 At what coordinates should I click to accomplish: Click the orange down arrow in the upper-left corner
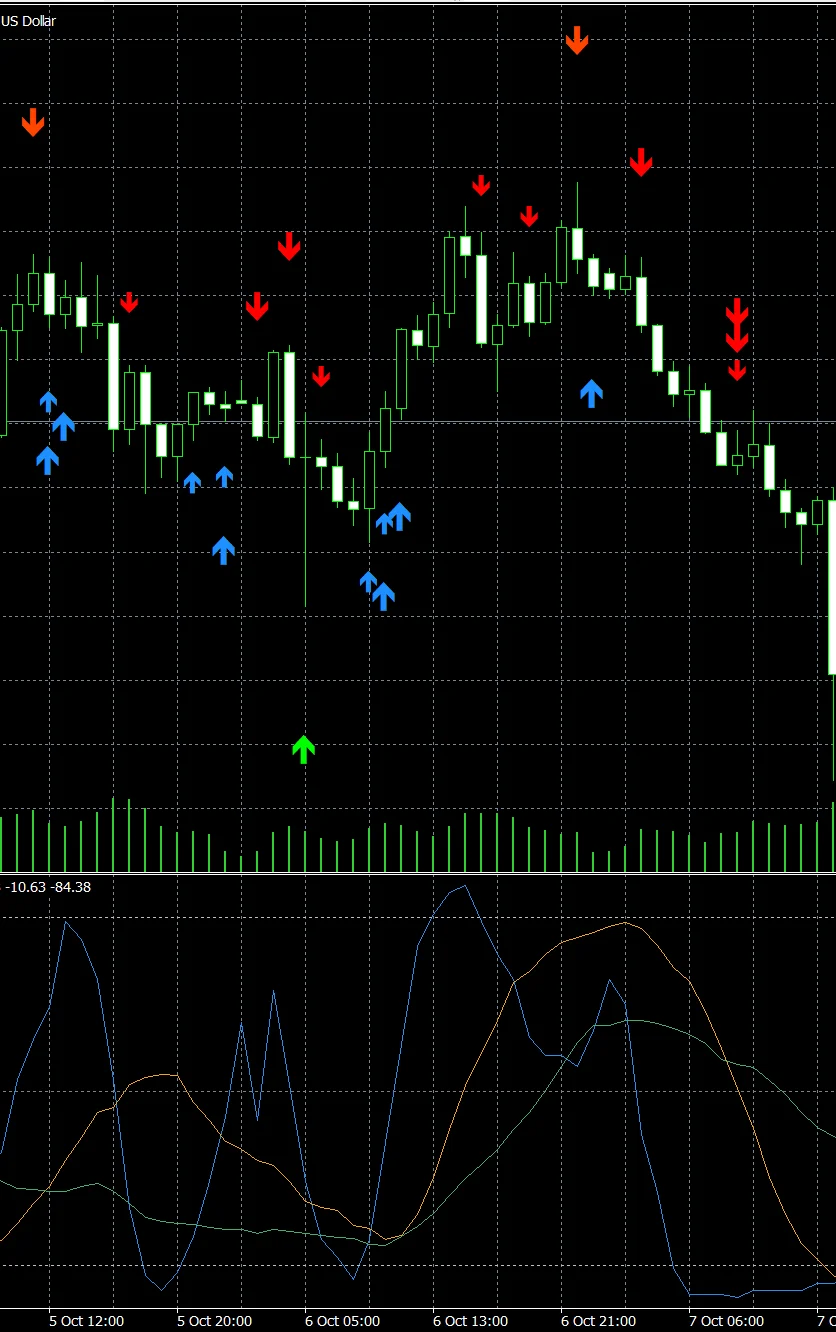pos(33,123)
